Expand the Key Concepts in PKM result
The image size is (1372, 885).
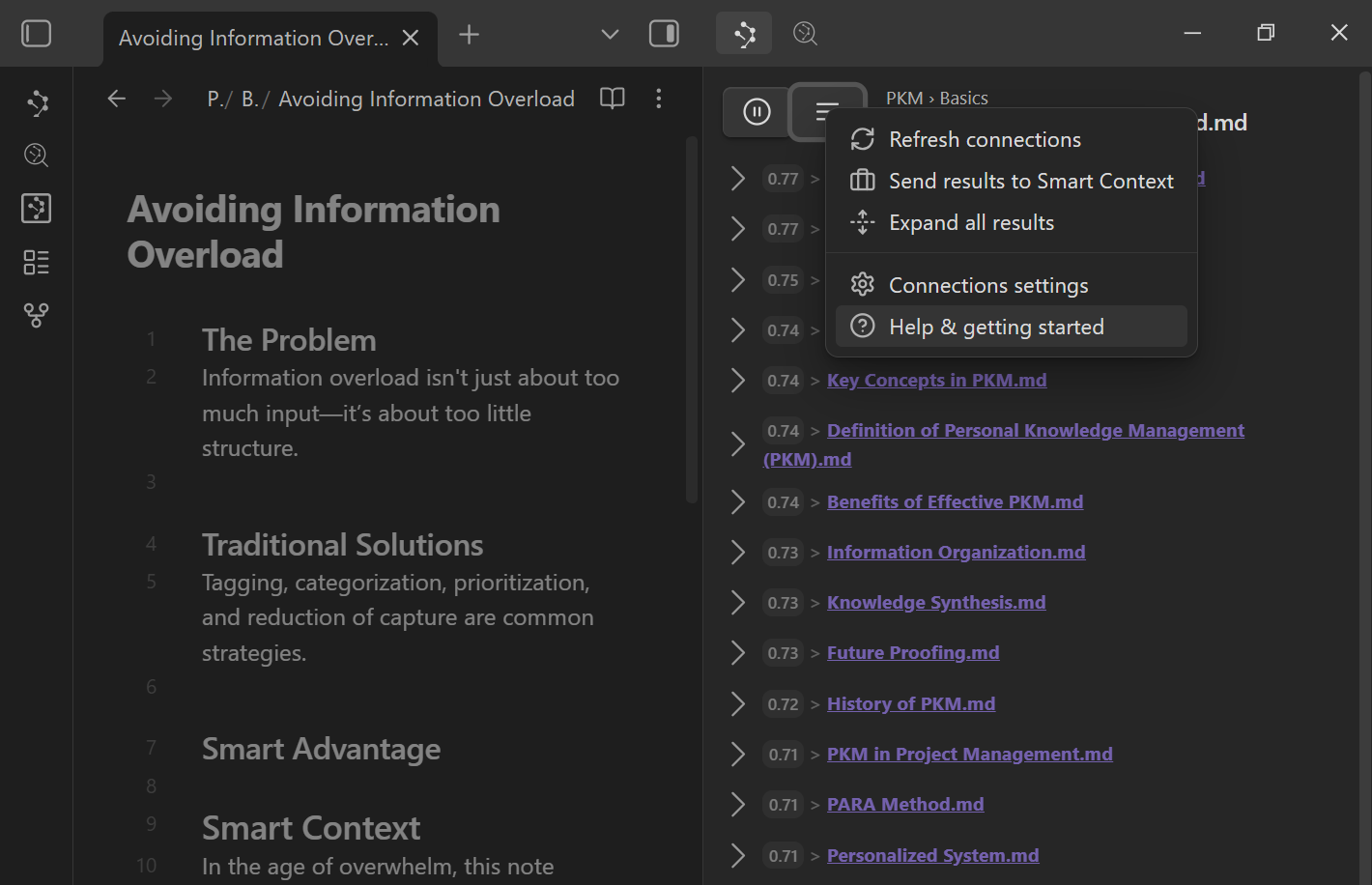click(738, 381)
